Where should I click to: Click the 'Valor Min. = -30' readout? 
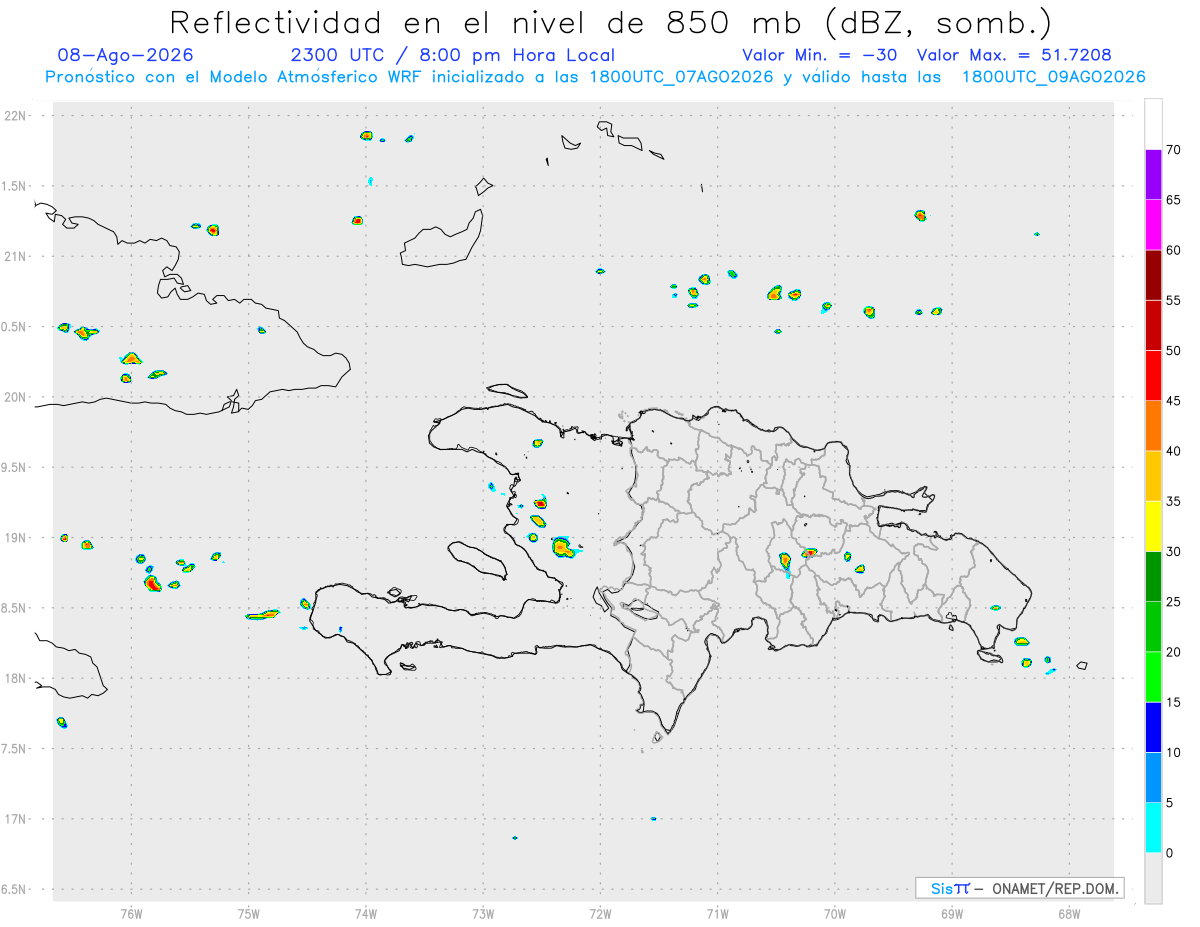(x=820, y=55)
